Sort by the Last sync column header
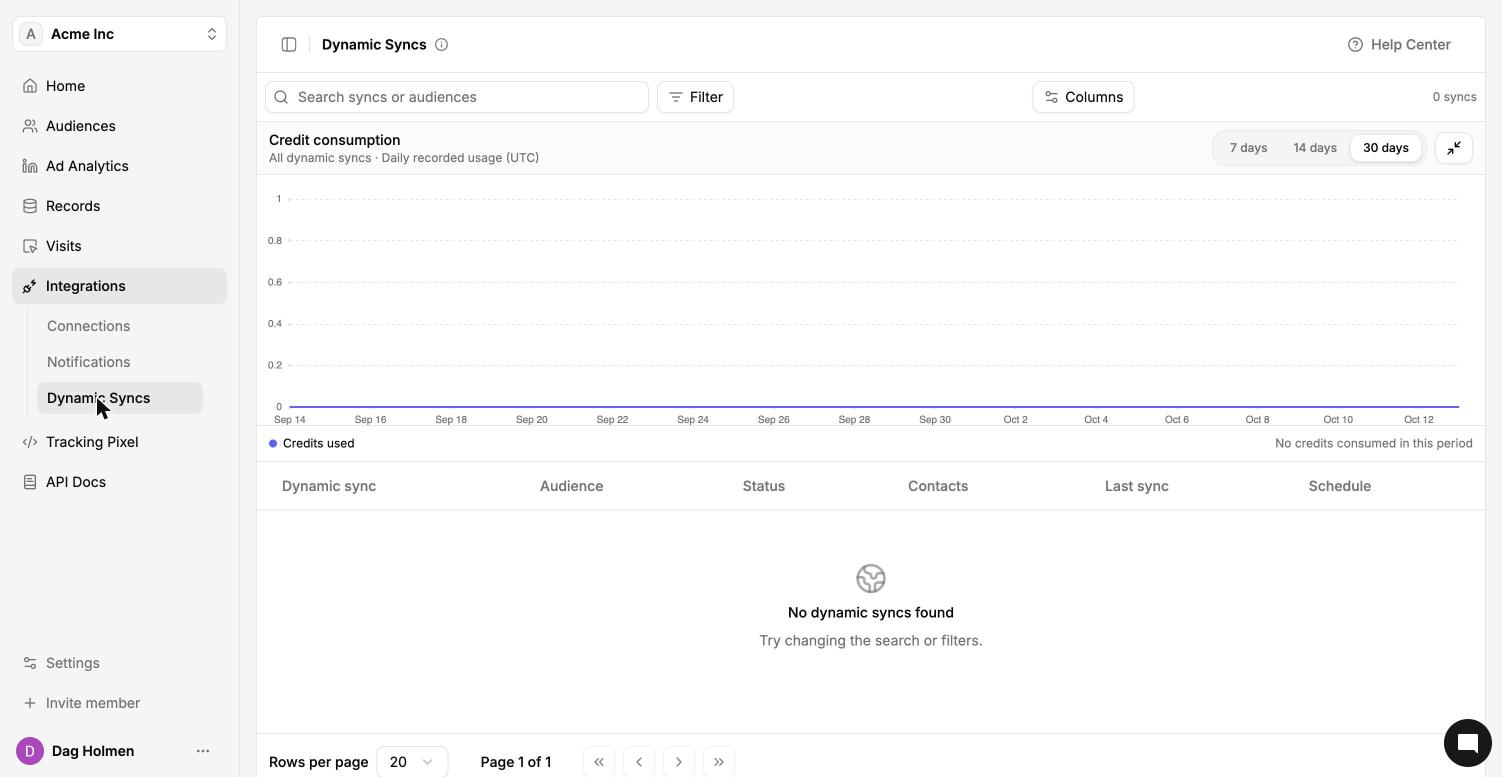 [1136, 486]
